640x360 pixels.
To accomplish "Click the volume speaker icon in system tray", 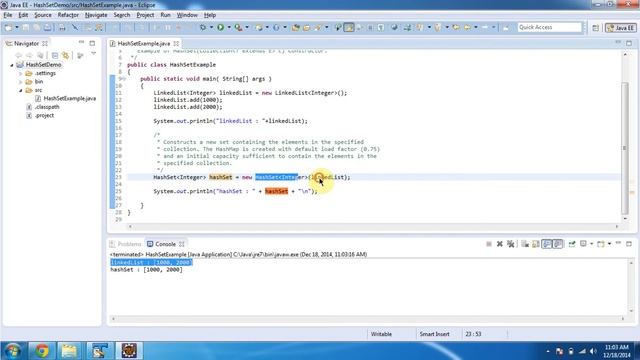I will click(593, 351).
